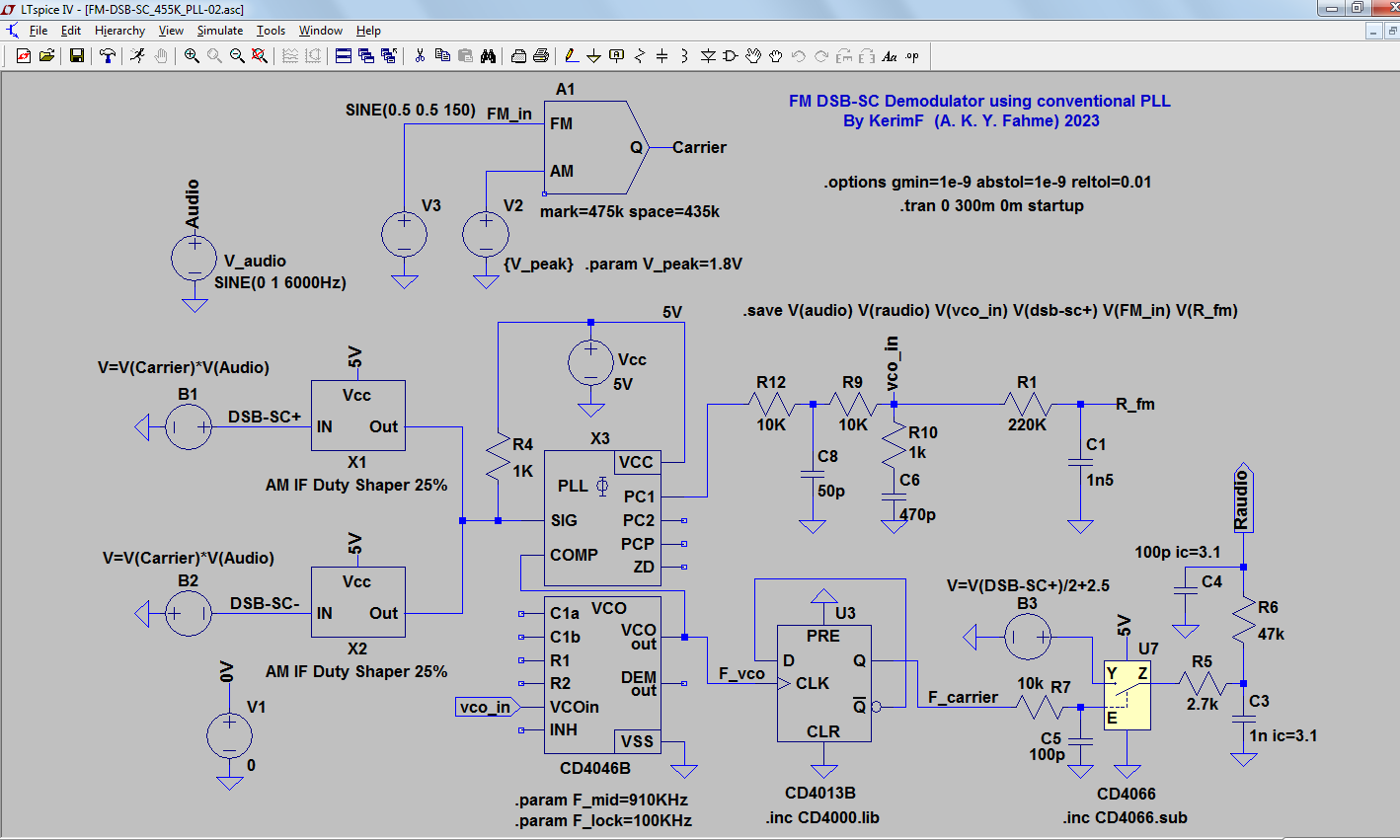Choose the inductor placement tool

(685, 56)
